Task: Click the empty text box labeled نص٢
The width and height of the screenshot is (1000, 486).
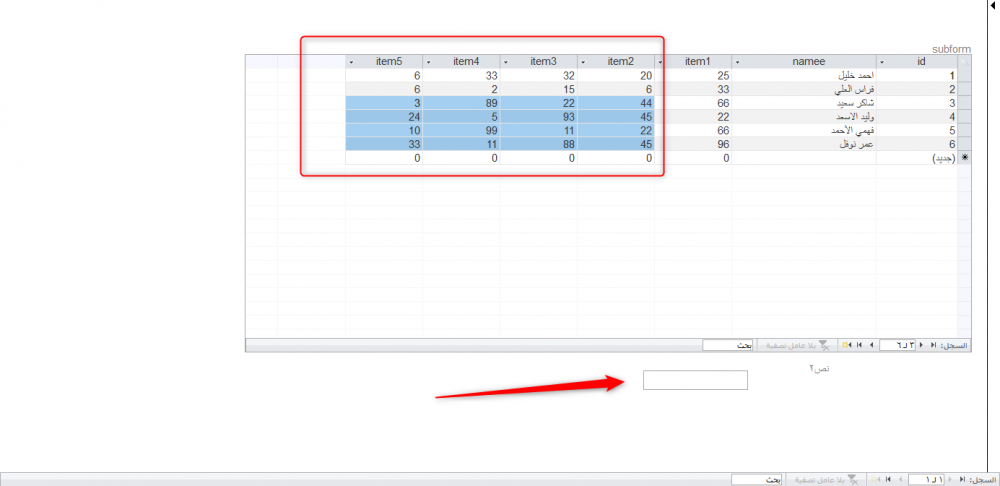Action: [695, 380]
